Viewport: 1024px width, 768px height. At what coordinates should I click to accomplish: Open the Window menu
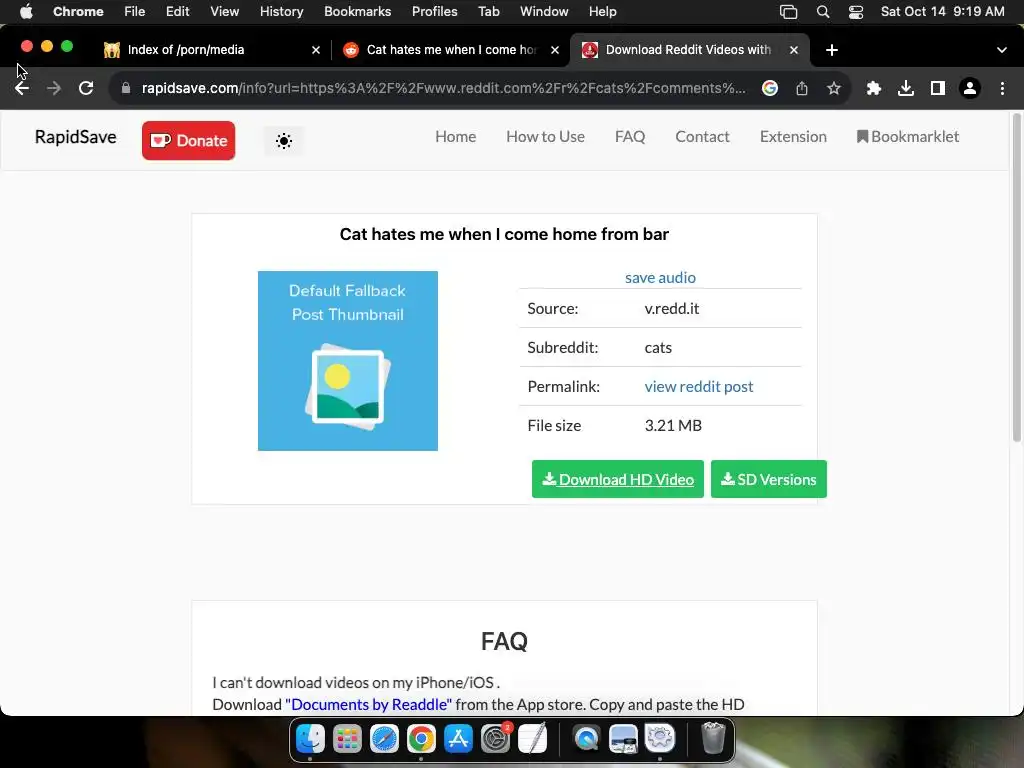pyautogui.click(x=544, y=12)
